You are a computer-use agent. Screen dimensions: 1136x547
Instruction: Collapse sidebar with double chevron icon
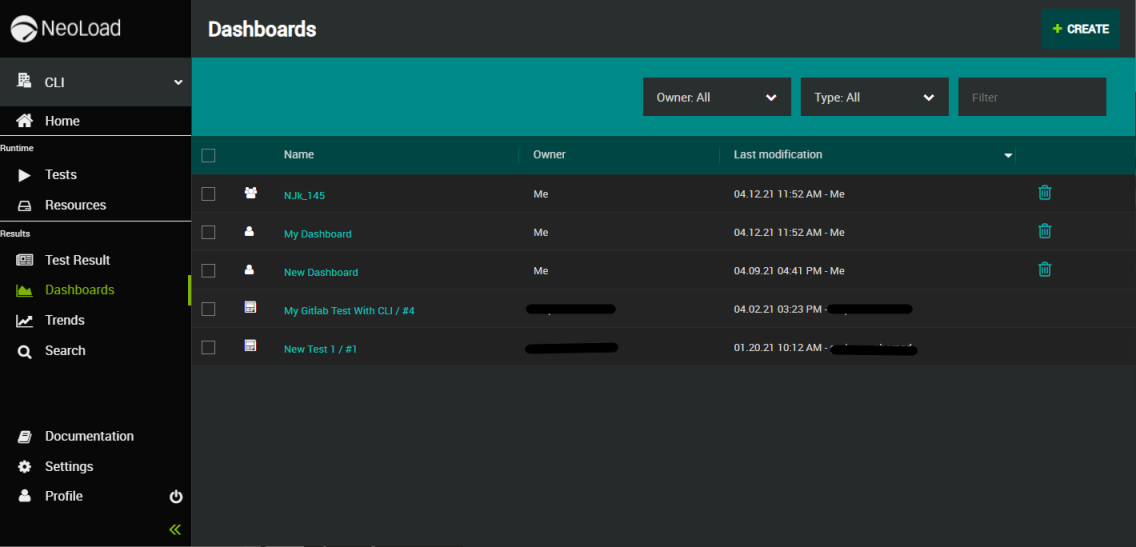[x=175, y=530]
